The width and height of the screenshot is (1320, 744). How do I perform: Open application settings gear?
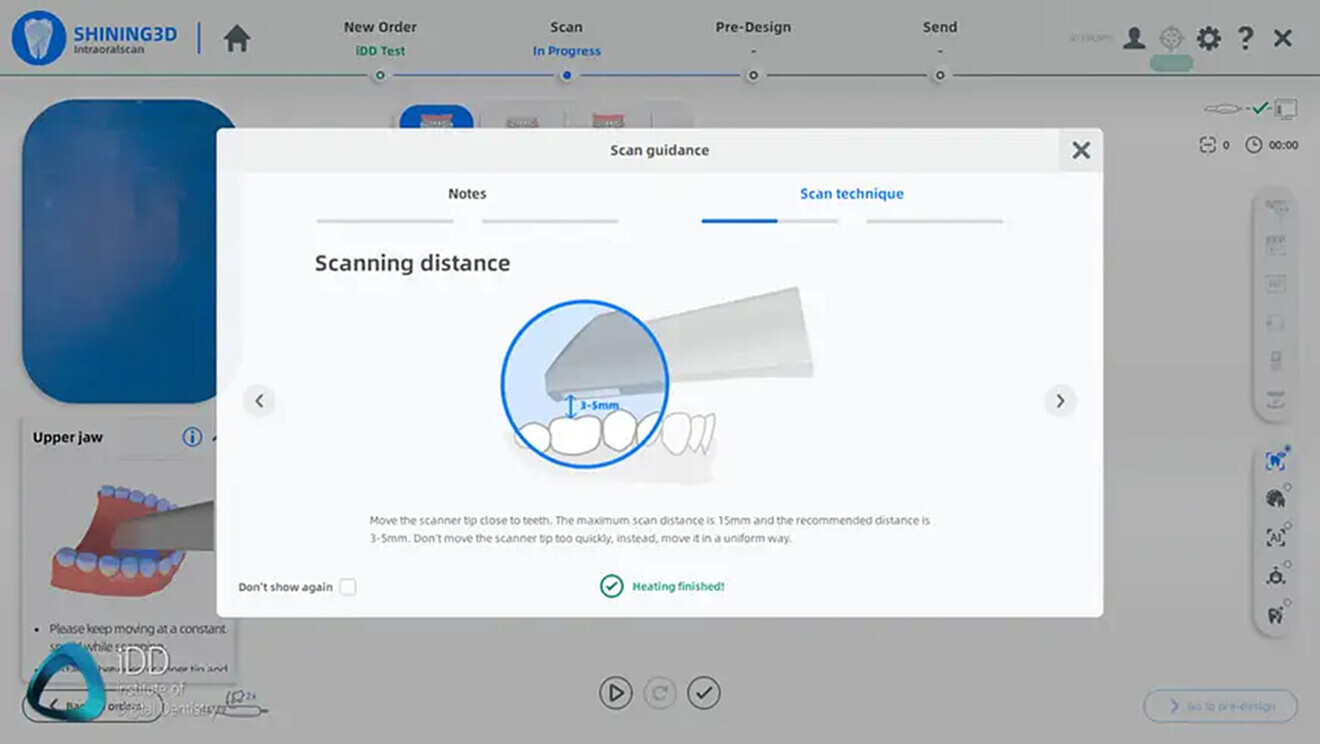pos(1208,38)
